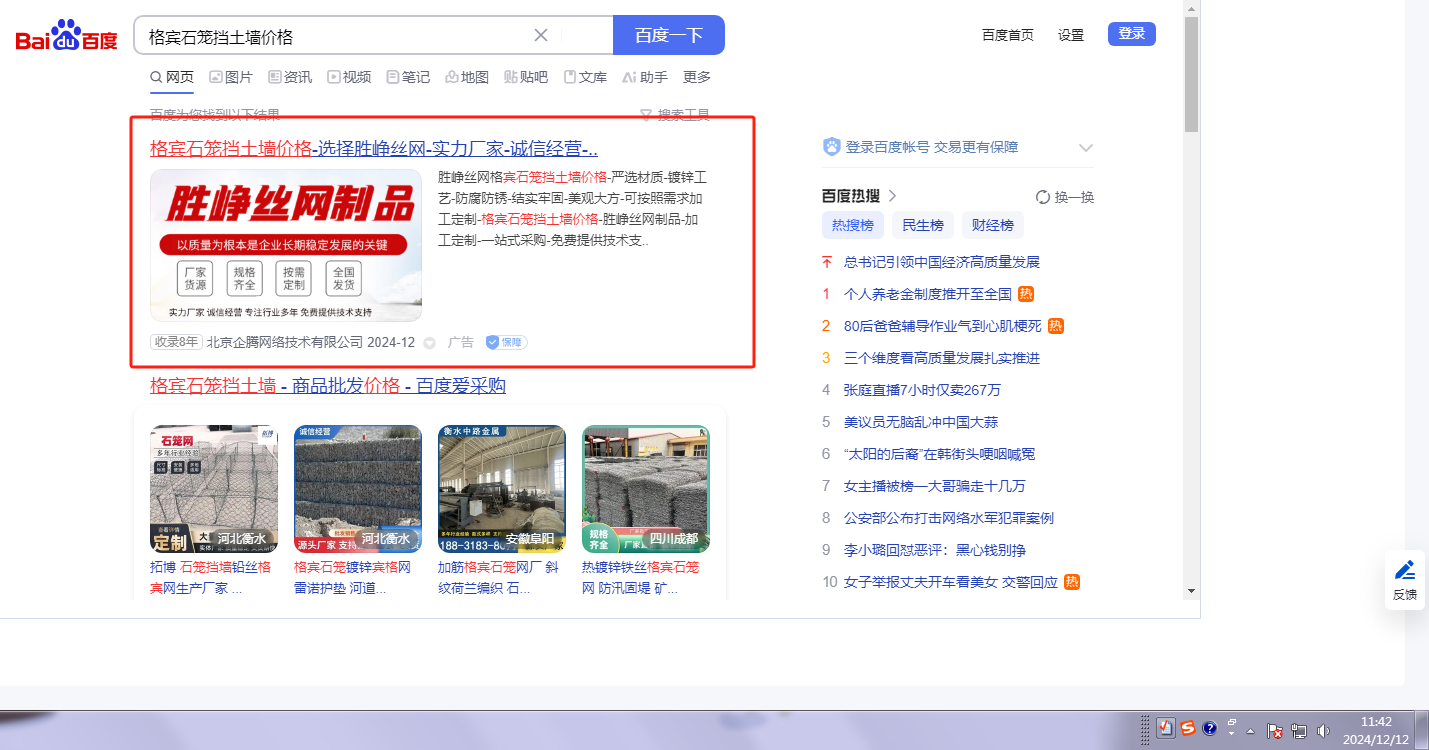Go to the 文库 tab
The width and height of the screenshot is (1429, 750).
(585, 77)
